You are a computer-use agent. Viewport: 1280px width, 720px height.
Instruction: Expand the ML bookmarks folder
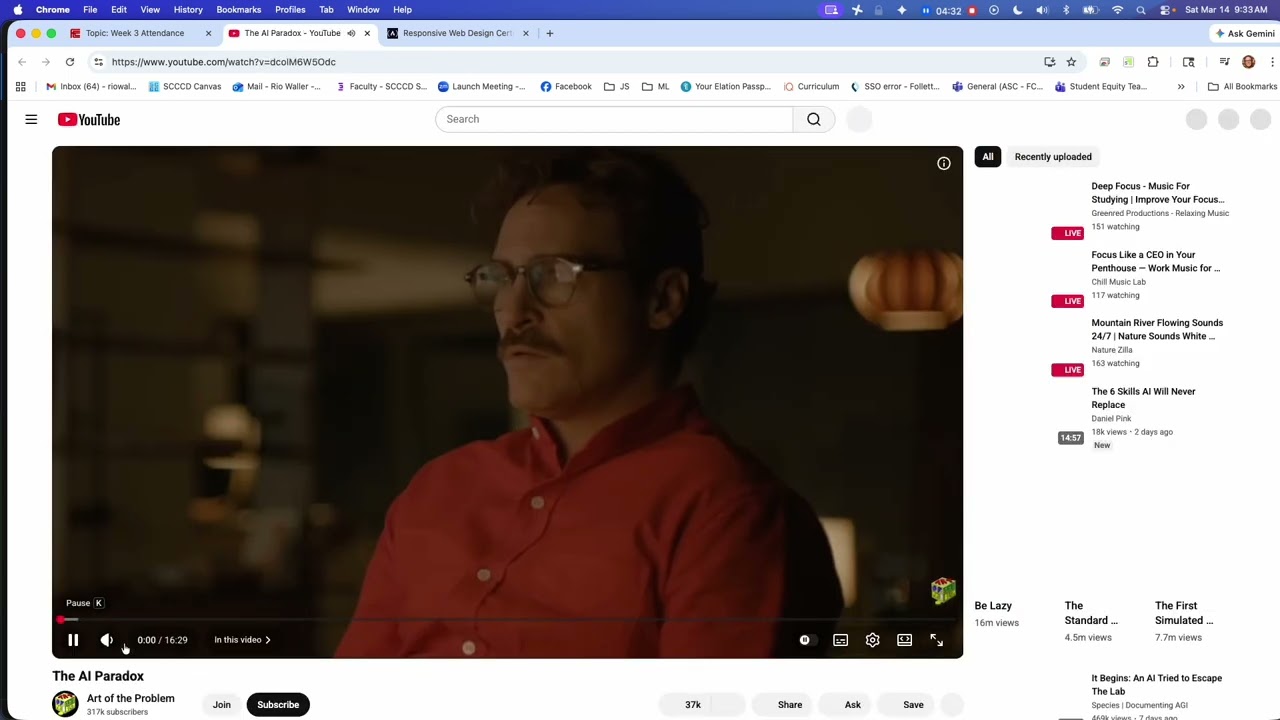(x=656, y=87)
